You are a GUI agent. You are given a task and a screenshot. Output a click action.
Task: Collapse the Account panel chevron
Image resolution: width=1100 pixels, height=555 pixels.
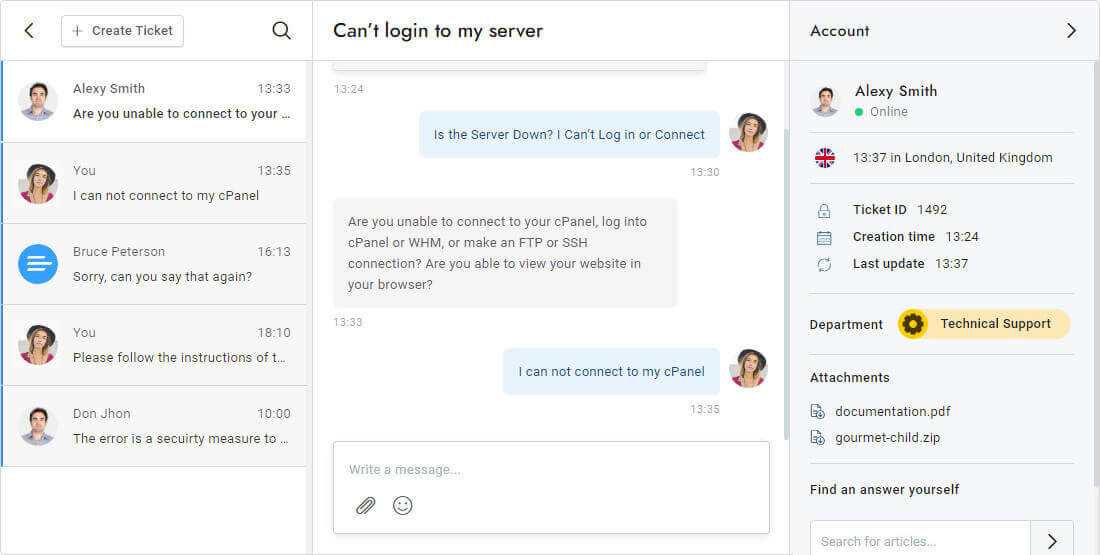tap(1071, 31)
